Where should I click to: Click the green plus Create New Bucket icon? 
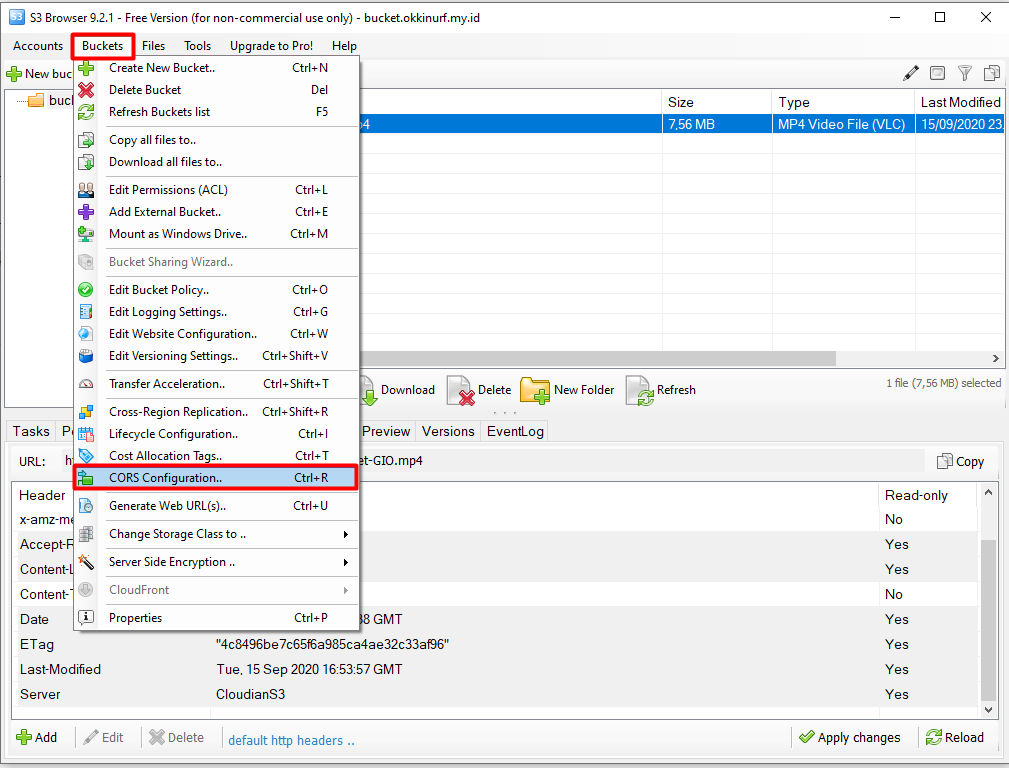point(86,68)
